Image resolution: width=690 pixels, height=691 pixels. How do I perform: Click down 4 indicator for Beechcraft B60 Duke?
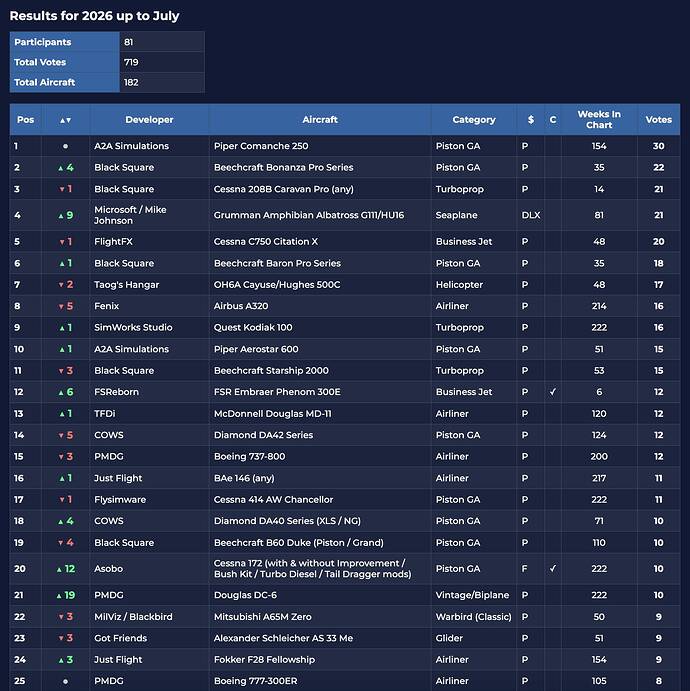point(66,542)
